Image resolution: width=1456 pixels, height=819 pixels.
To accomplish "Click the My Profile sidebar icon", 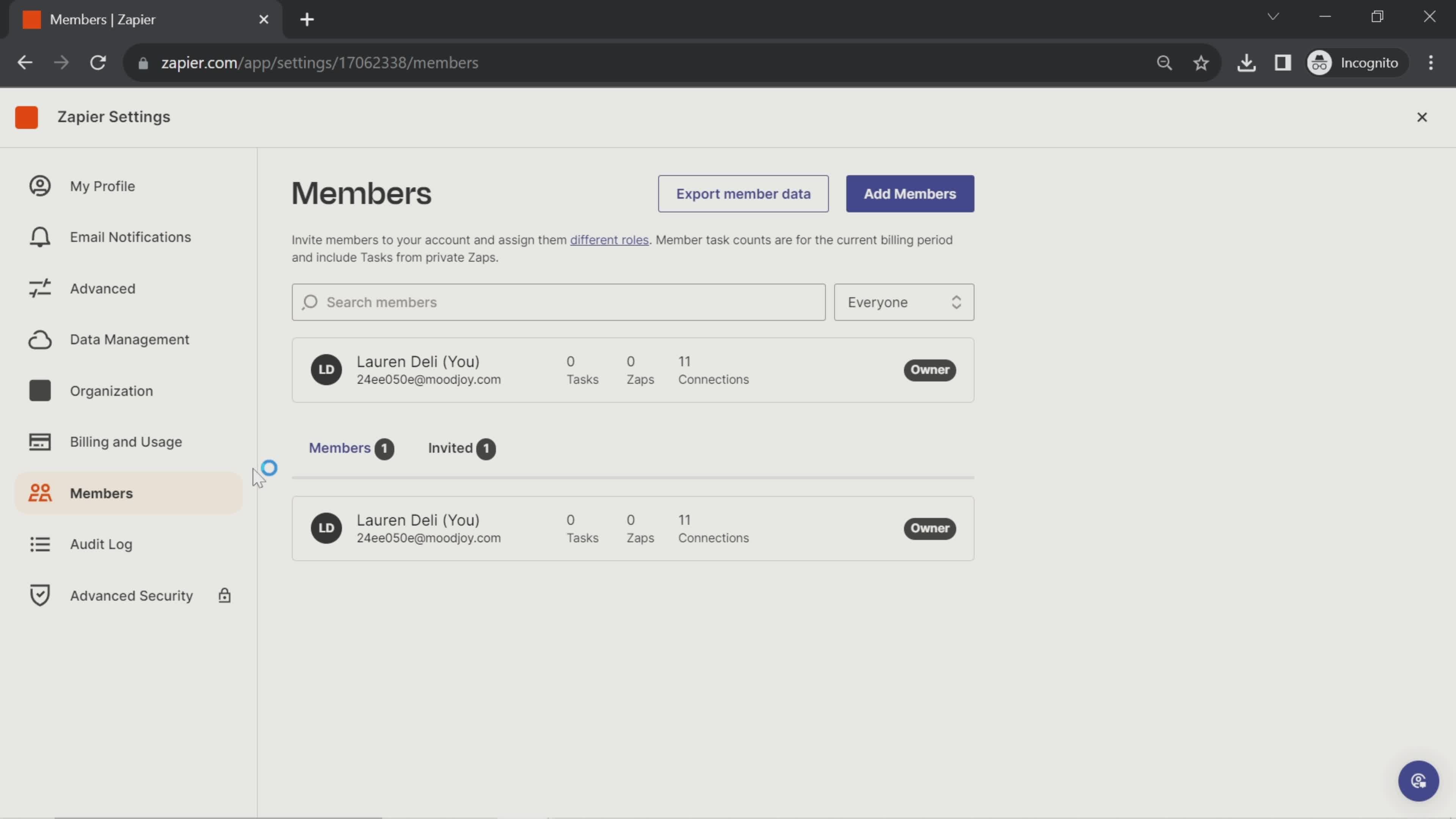I will [x=40, y=186].
